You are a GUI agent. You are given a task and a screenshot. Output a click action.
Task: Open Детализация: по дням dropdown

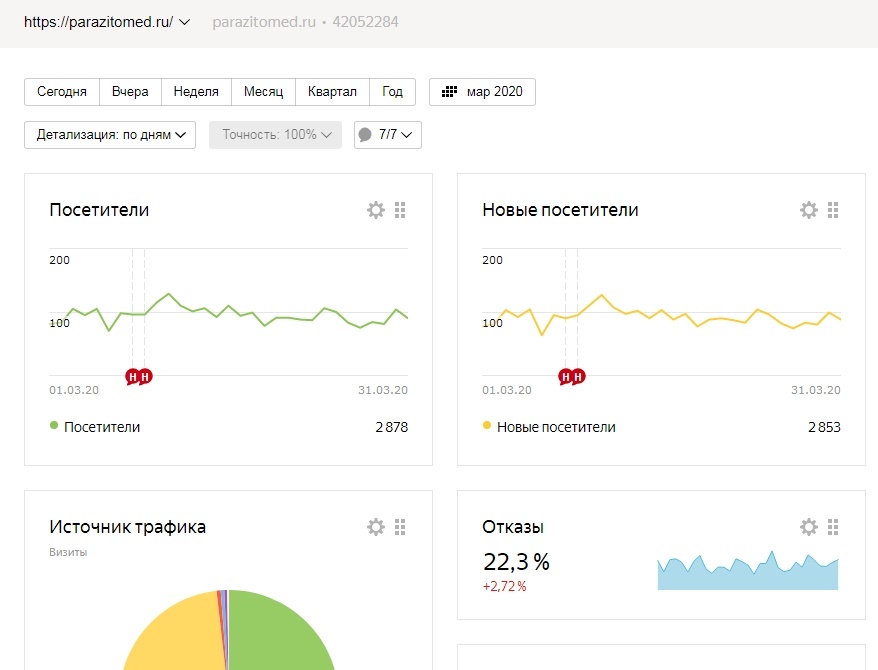click(110, 135)
